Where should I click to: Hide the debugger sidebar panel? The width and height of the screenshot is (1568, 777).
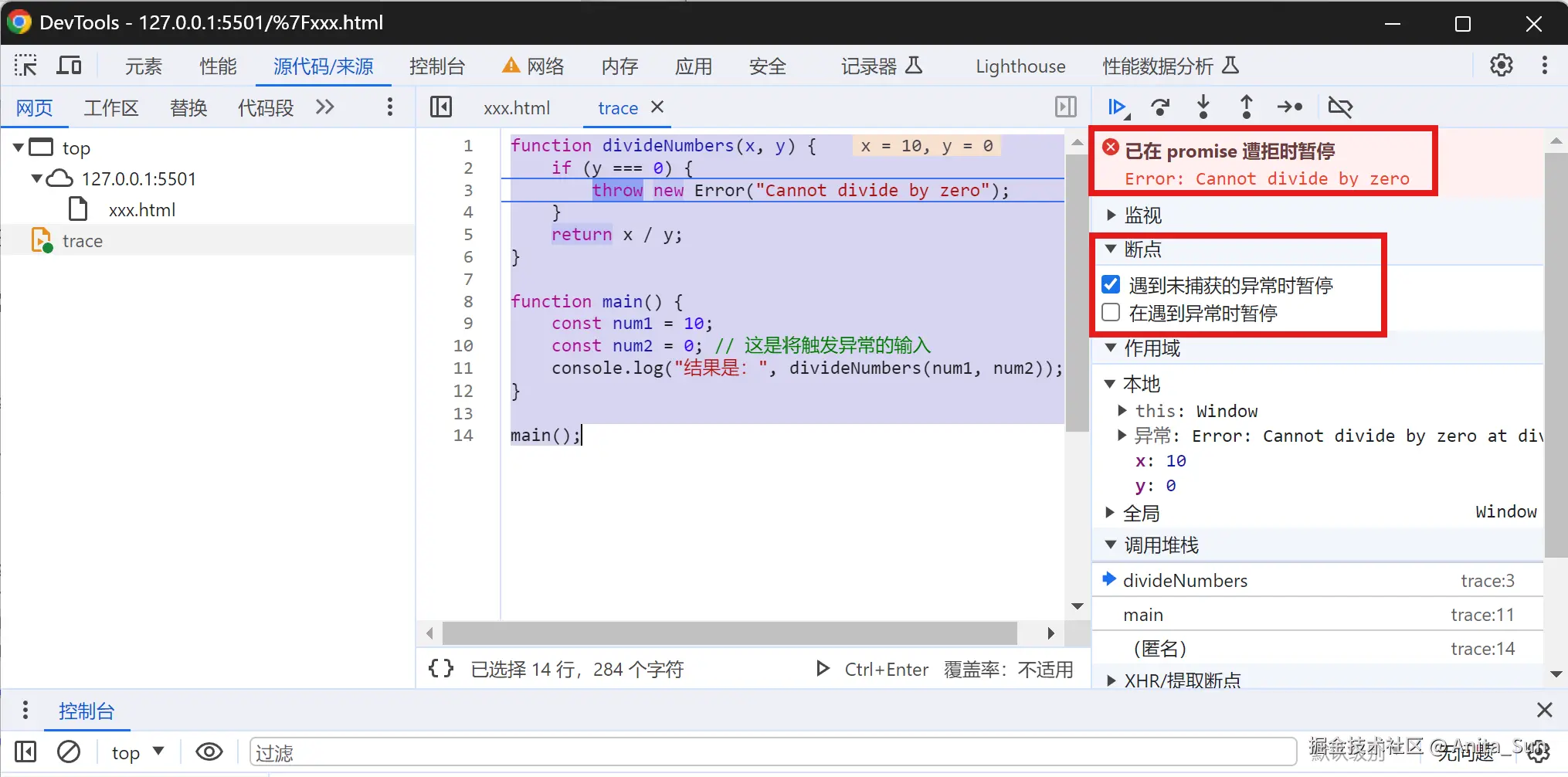[1066, 107]
